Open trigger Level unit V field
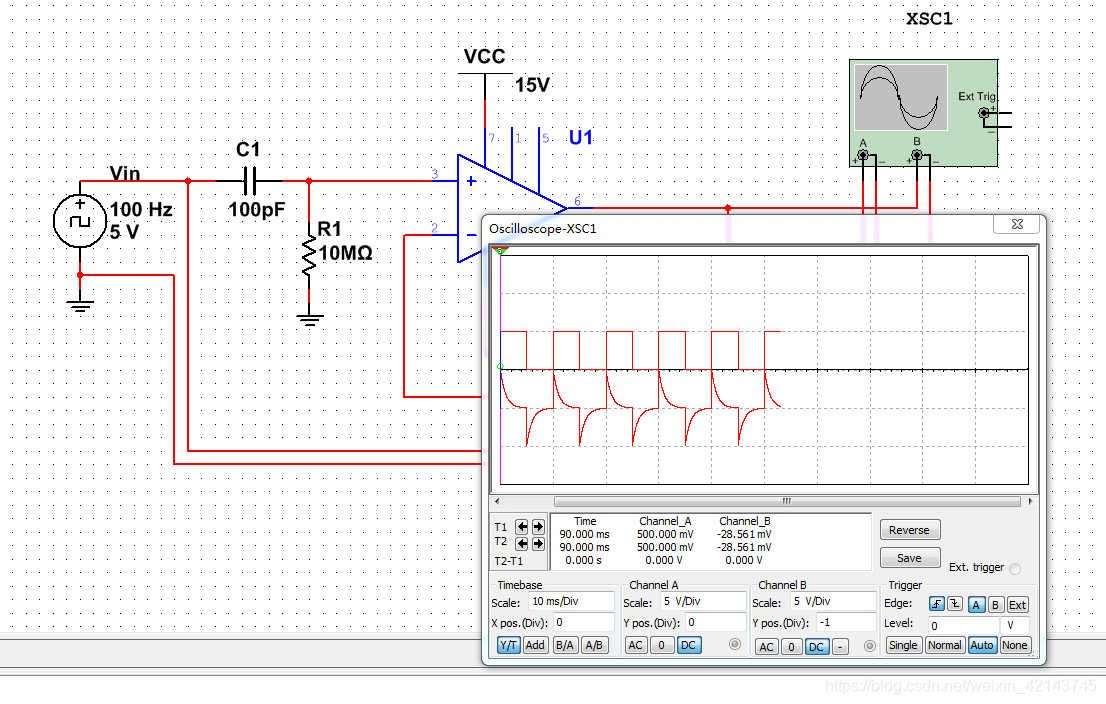 click(x=1015, y=625)
